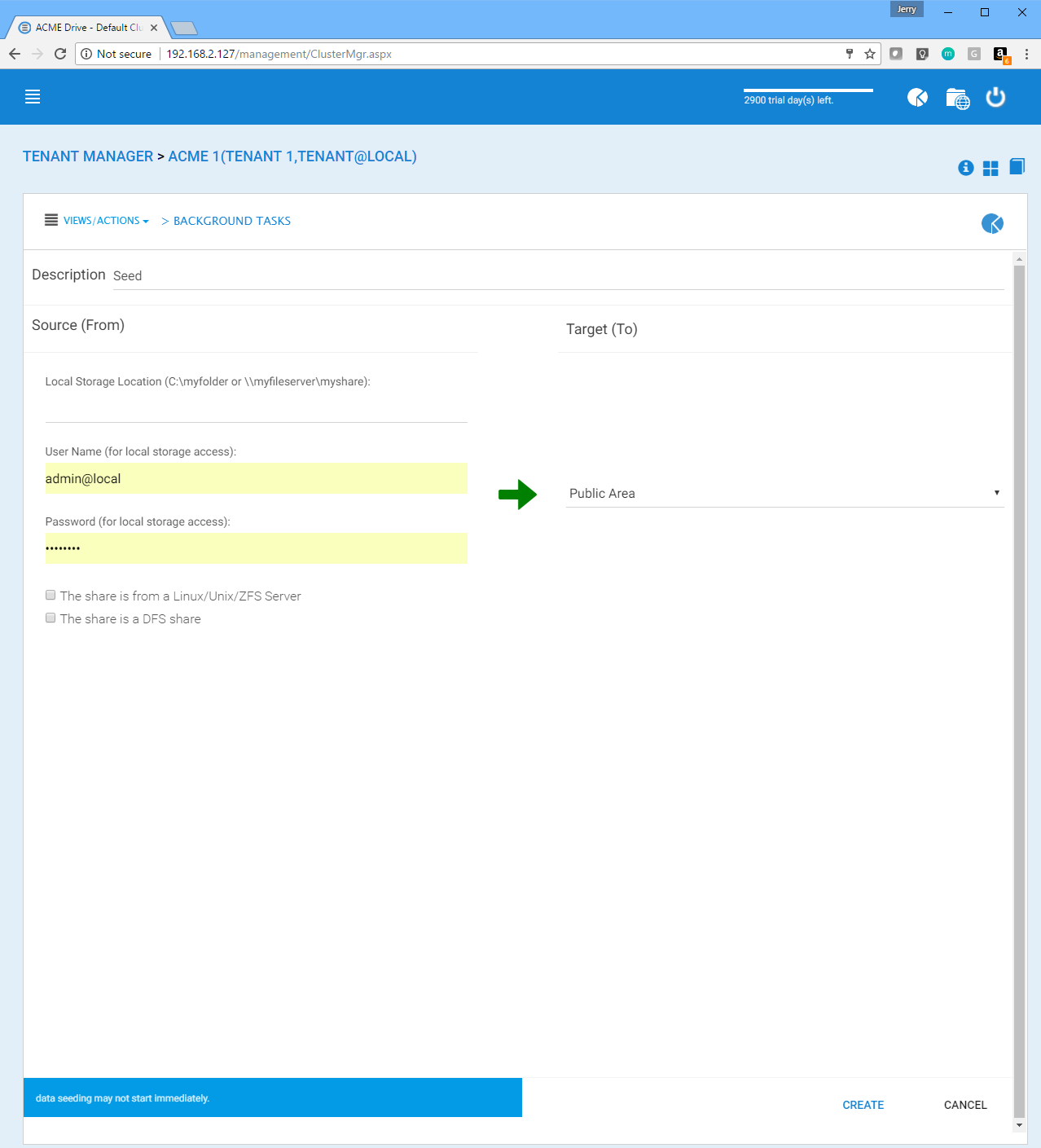Viewport: 1041px width, 1148px height.
Task: Open the Background Tasks link
Action: (232, 221)
